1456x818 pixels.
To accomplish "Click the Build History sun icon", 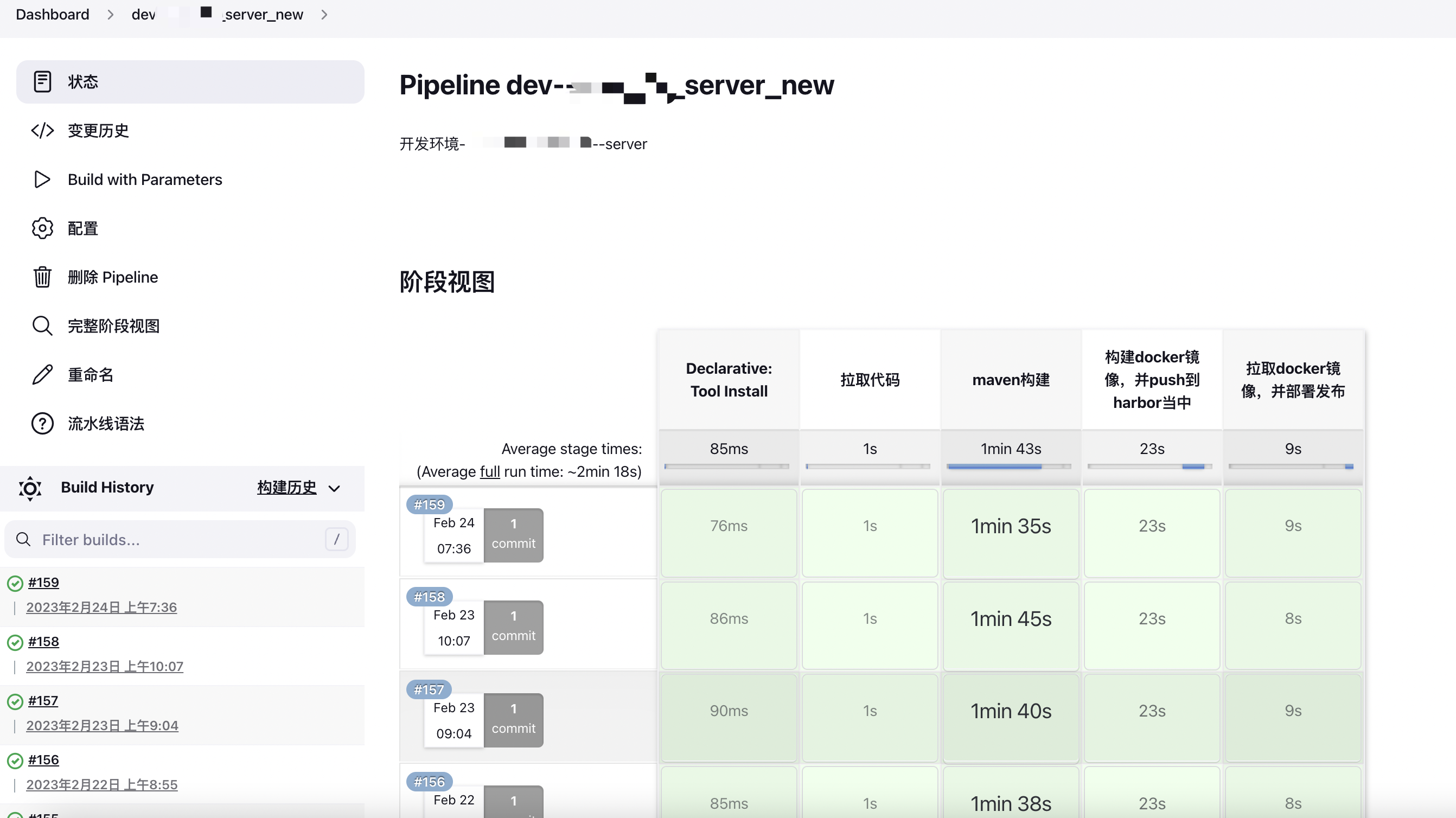I will click(x=30, y=488).
